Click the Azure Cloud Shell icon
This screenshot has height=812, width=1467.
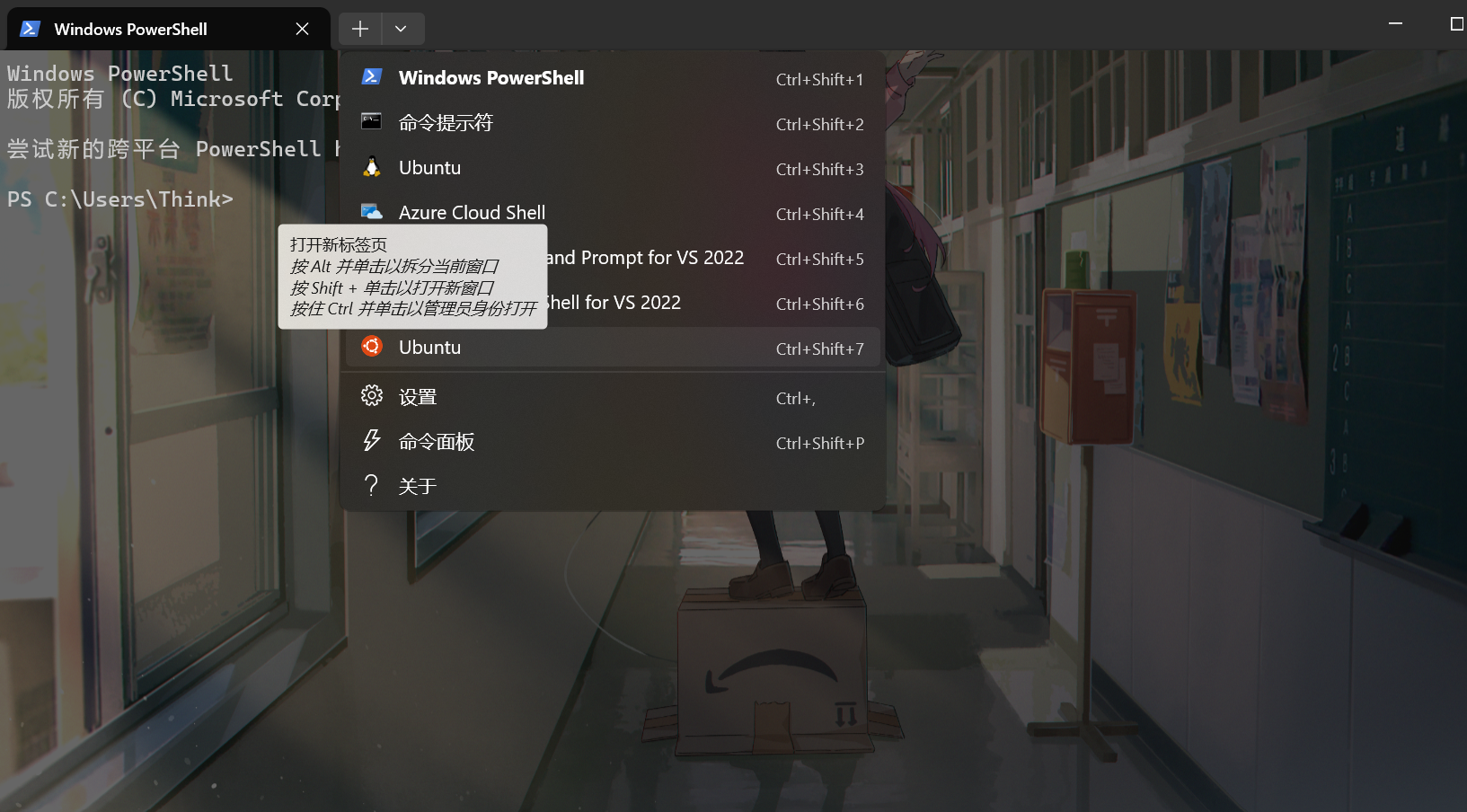click(372, 212)
